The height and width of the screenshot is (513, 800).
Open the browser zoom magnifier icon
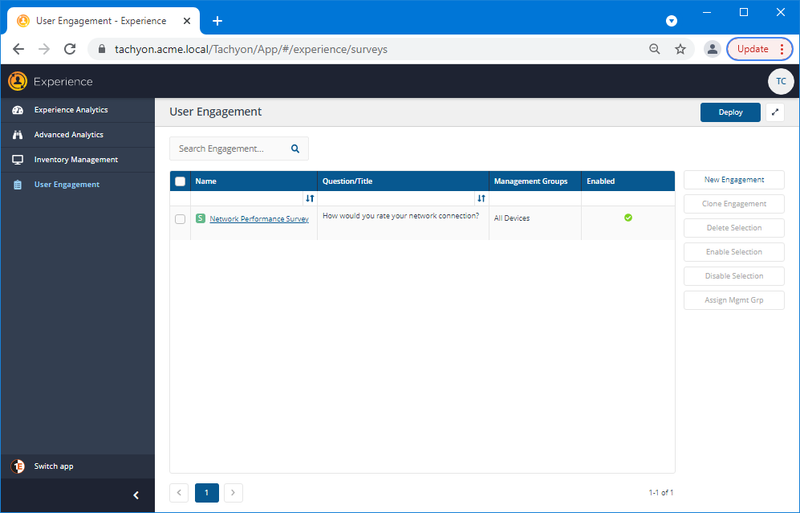(655, 49)
